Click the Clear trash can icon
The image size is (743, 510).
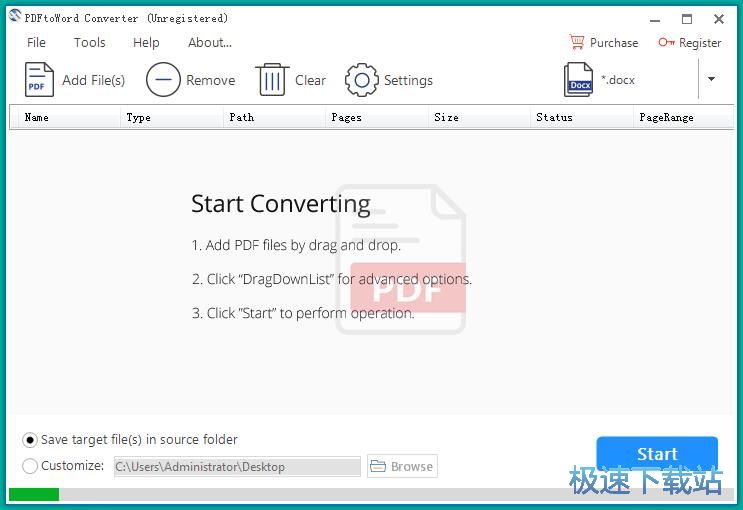(272, 80)
